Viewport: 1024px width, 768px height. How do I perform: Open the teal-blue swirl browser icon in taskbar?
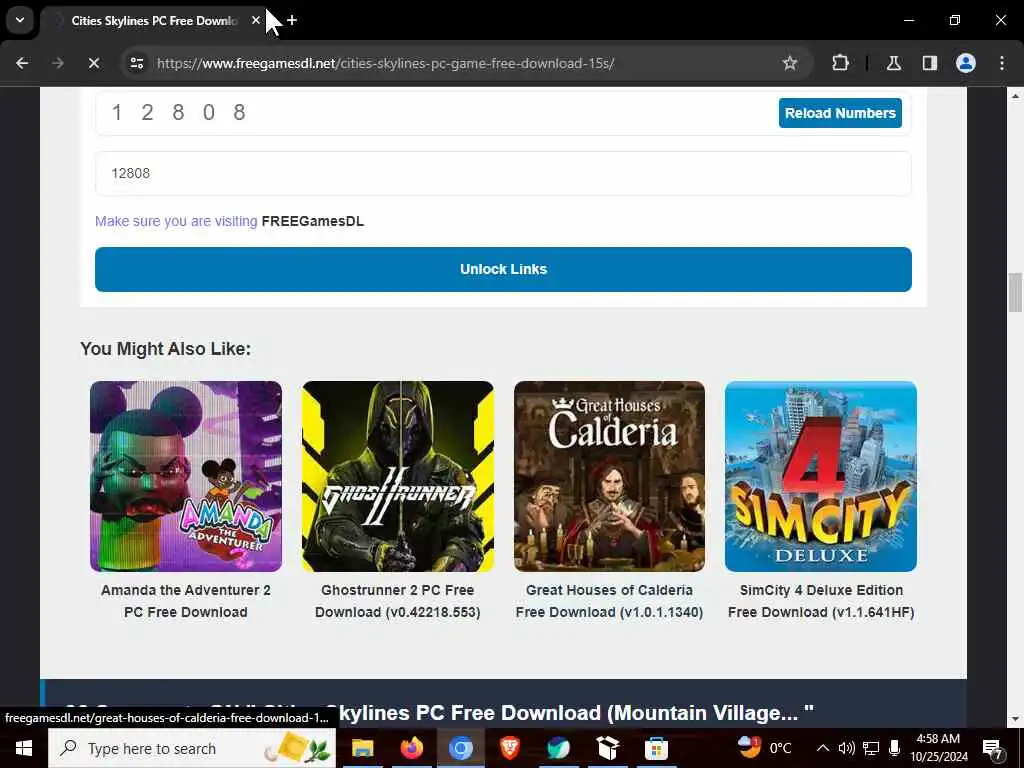click(558, 748)
